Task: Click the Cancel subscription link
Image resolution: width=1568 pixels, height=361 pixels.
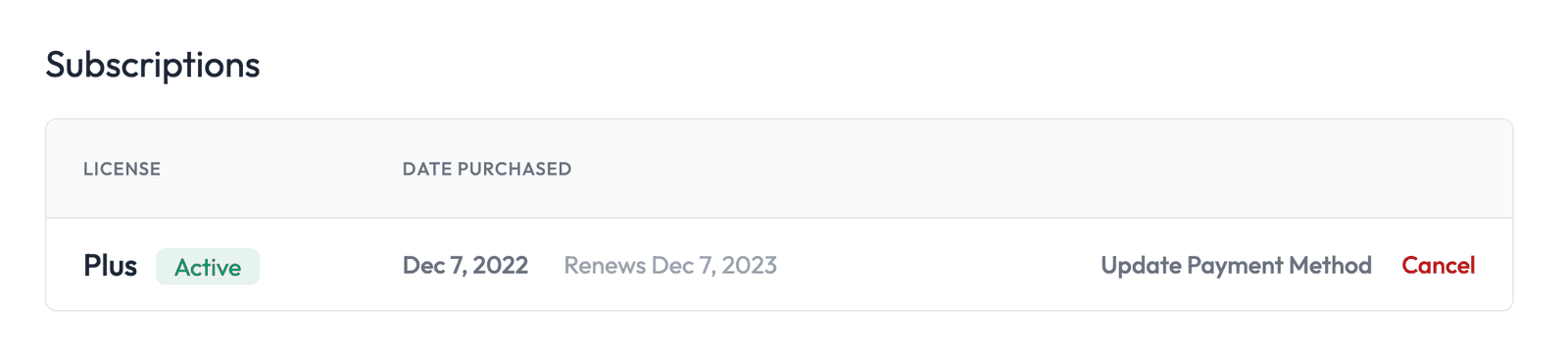Action: coord(1438,265)
